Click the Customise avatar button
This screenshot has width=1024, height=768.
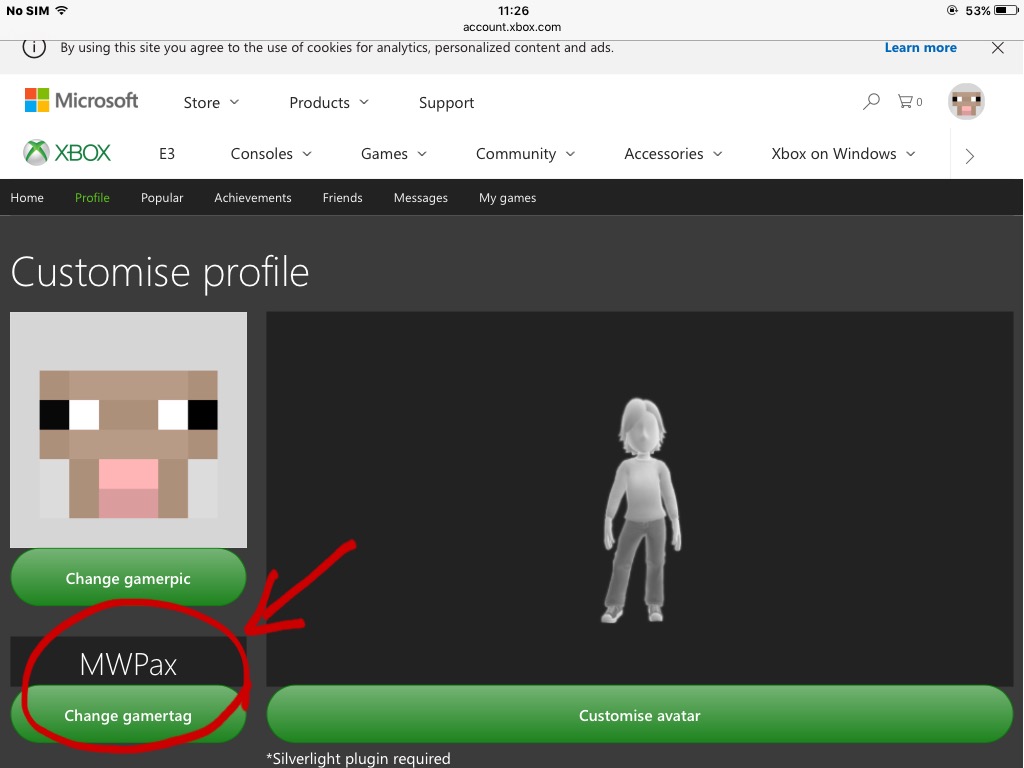pos(639,715)
